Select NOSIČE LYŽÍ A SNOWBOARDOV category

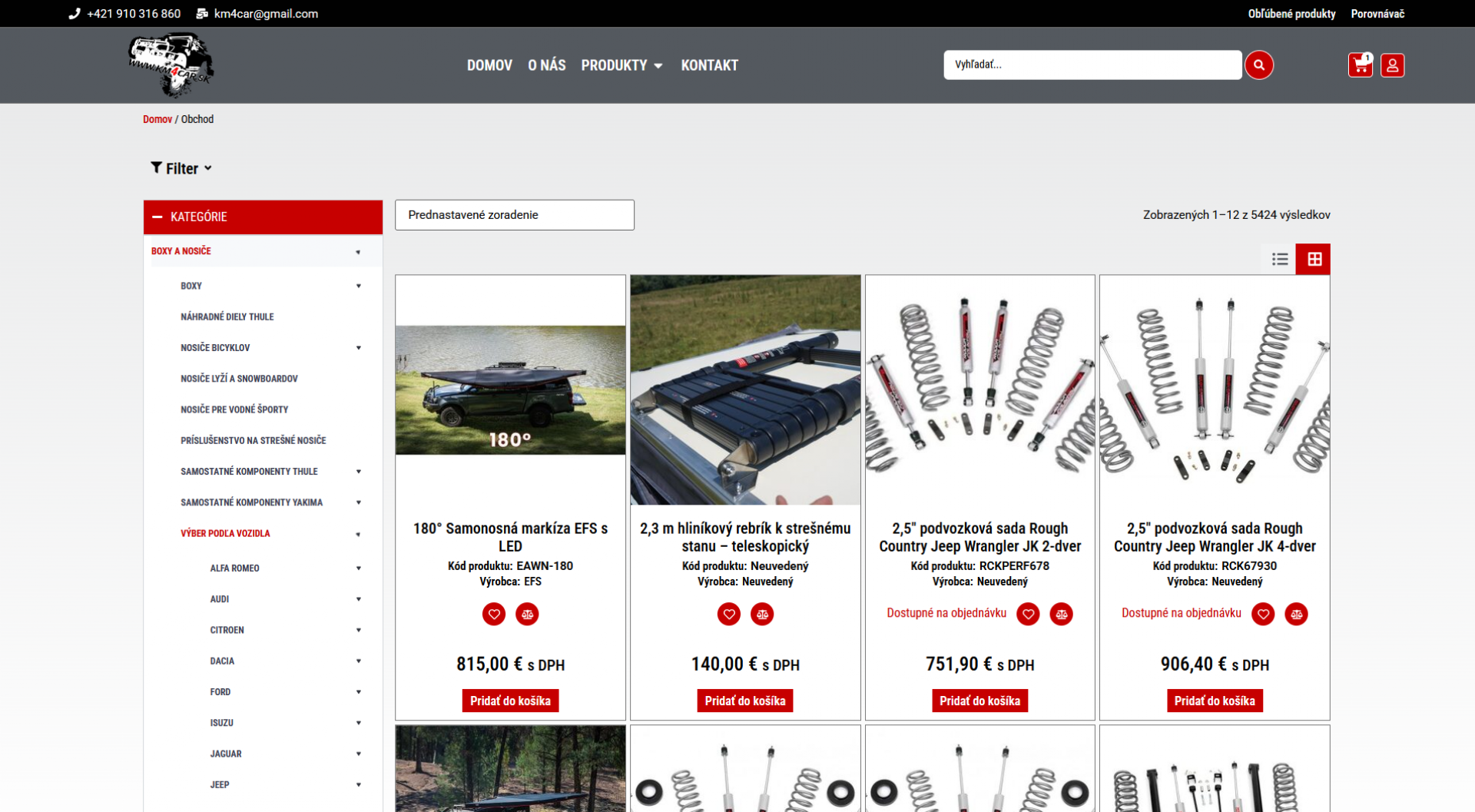tap(239, 379)
